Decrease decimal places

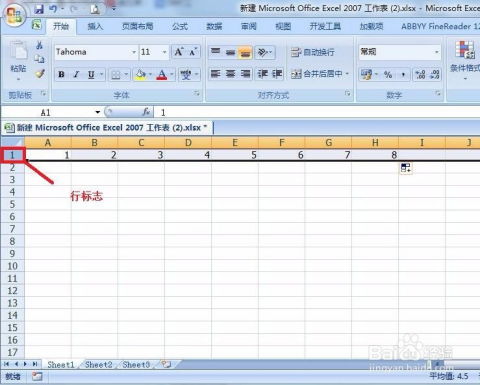(x=434, y=75)
